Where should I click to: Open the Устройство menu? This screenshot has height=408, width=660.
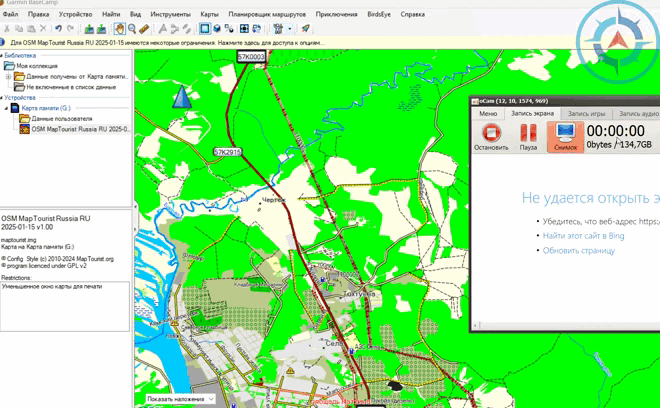click(x=75, y=14)
